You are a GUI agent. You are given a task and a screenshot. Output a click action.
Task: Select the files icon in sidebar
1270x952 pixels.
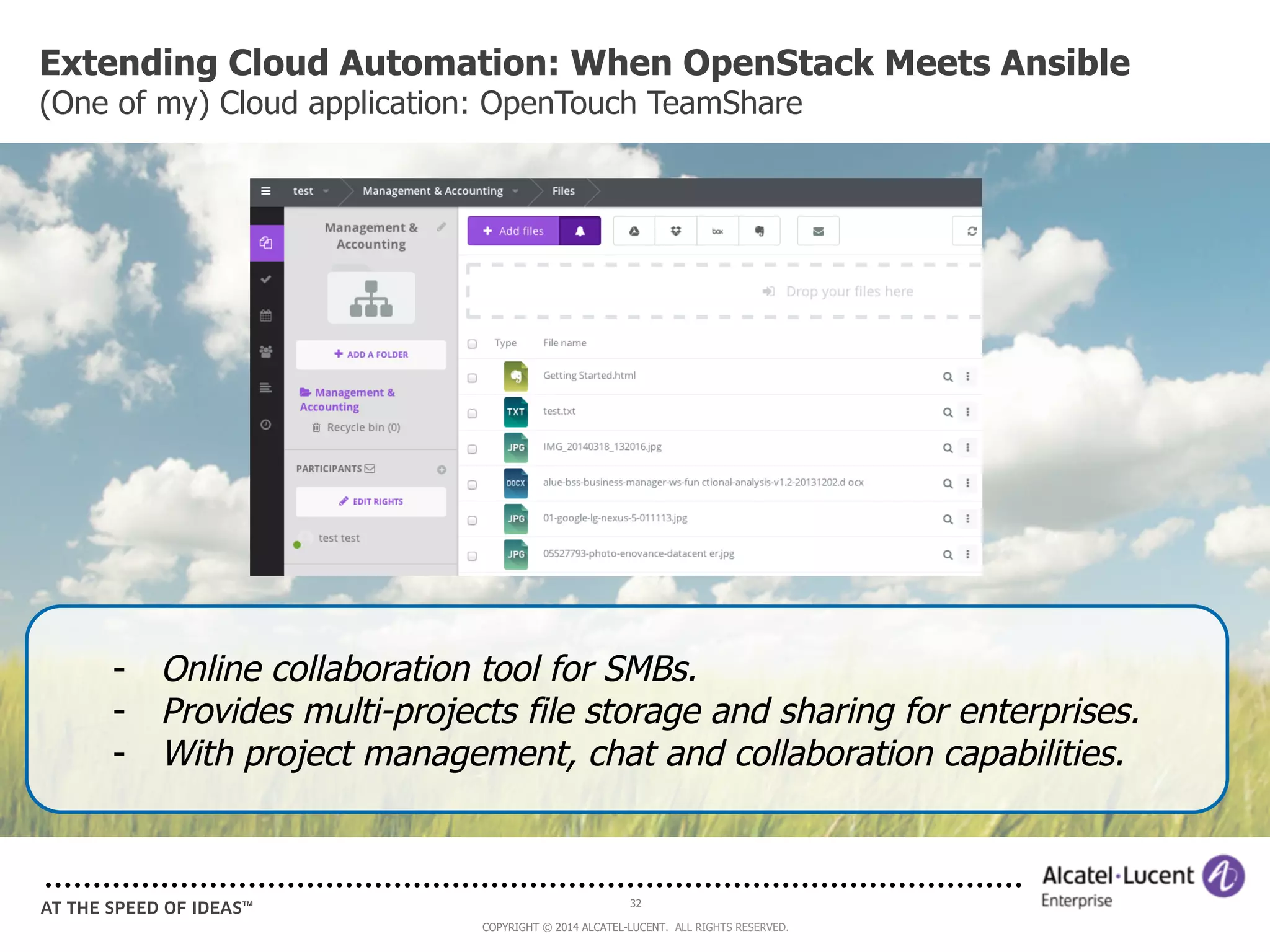tap(267, 243)
